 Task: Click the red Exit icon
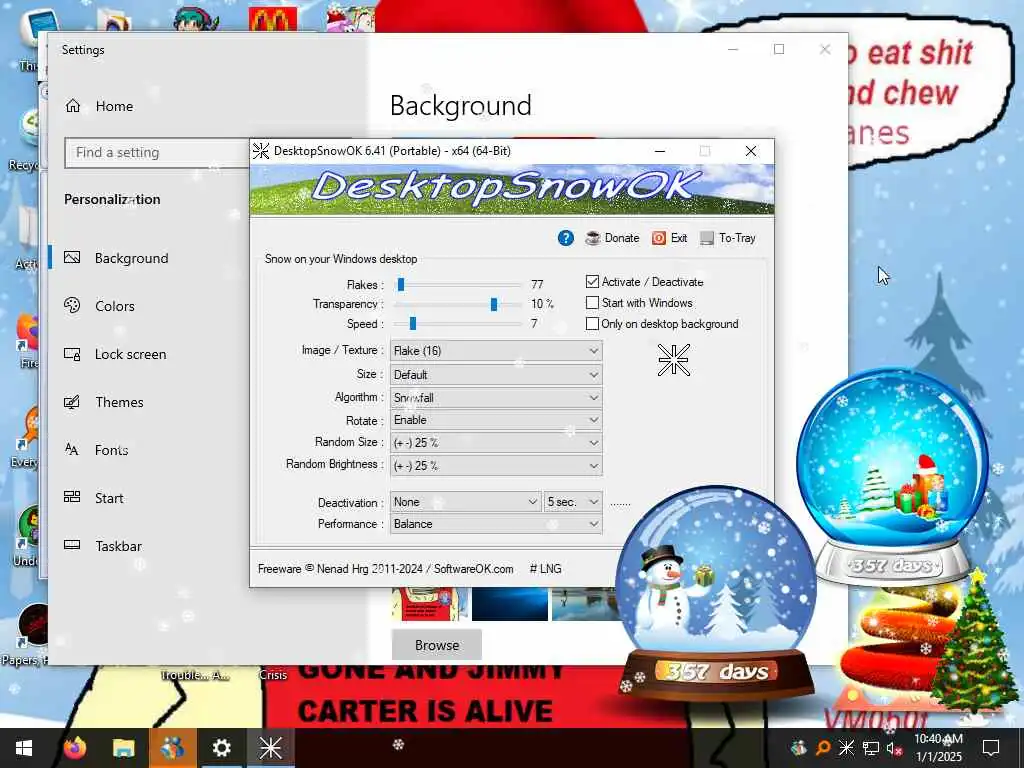point(659,238)
